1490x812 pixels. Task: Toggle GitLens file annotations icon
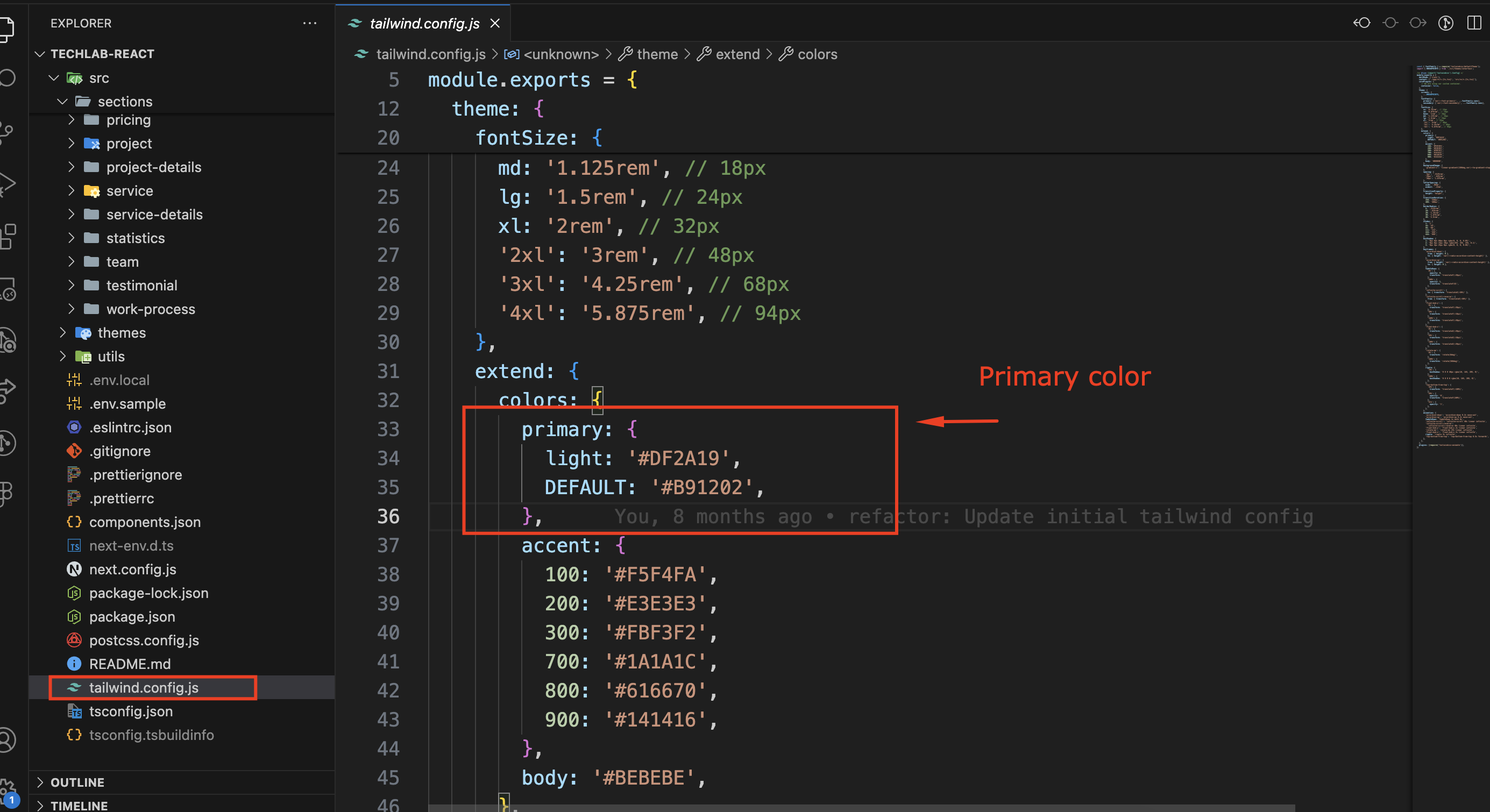tap(1445, 23)
